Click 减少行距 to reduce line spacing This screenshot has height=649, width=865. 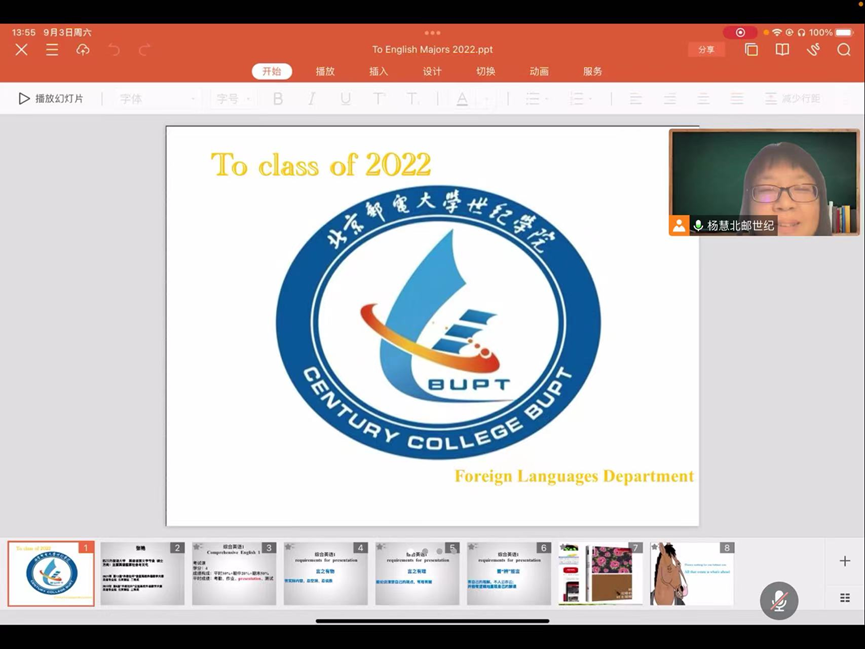[792, 99]
